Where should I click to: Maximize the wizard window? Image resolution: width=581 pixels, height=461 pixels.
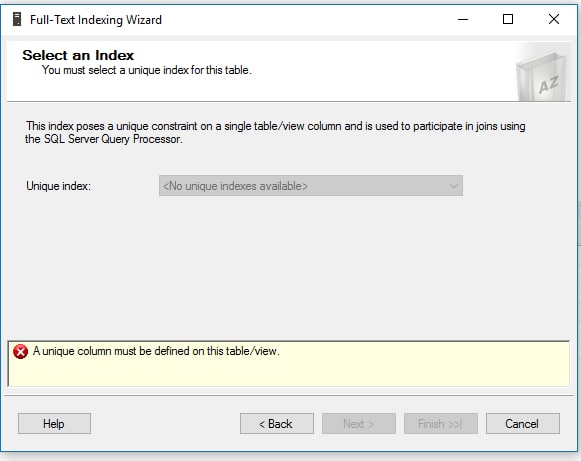pos(508,19)
